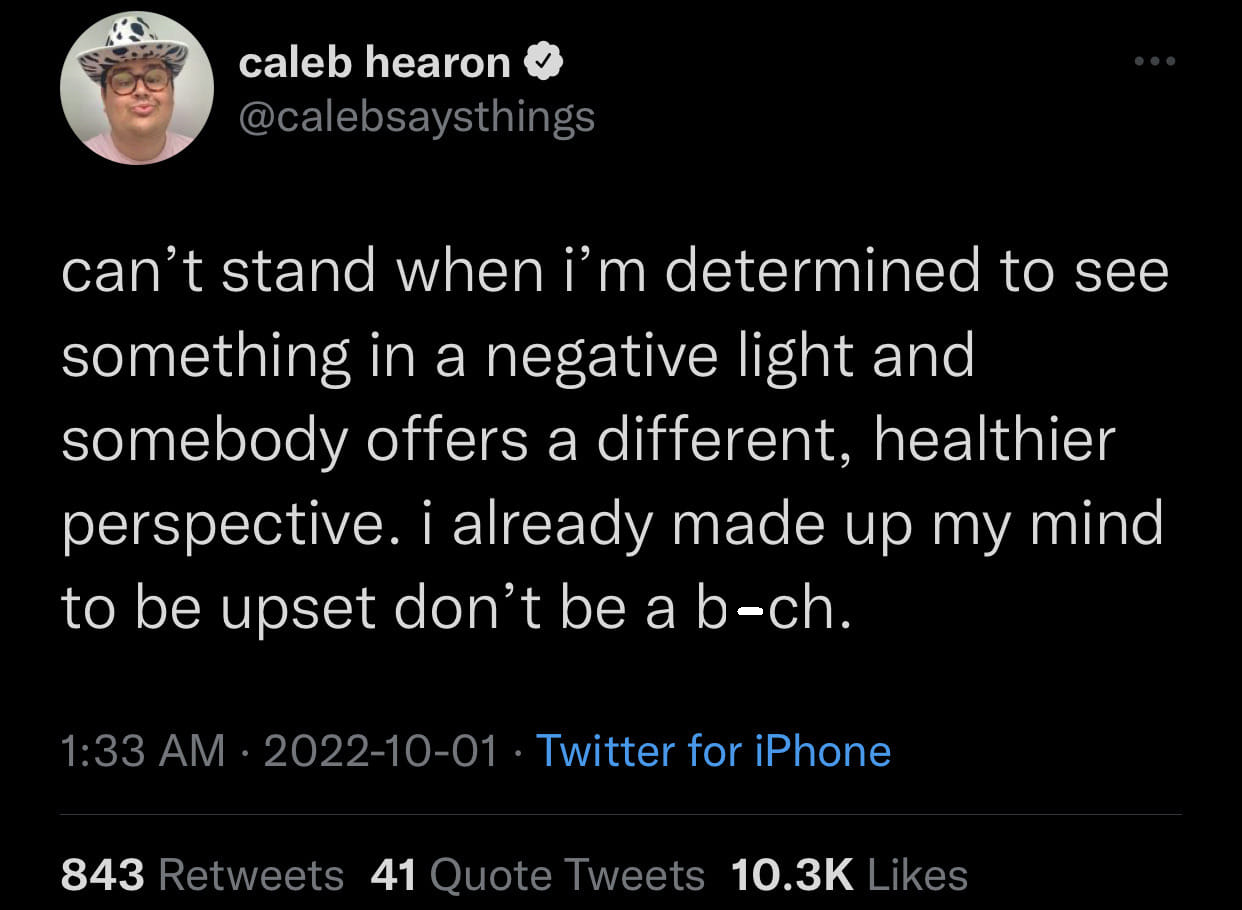Open the Quote Tweets label list
This screenshot has width=1242, height=910.
[566, 875]
